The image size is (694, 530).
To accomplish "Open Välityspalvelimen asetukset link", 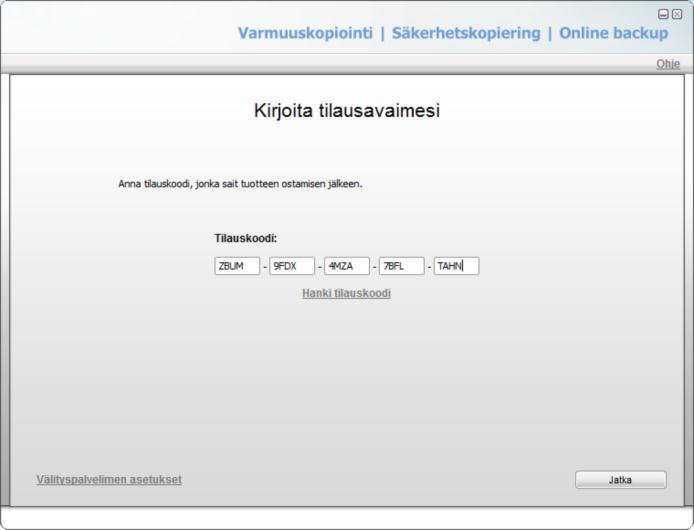I will 109,480.
